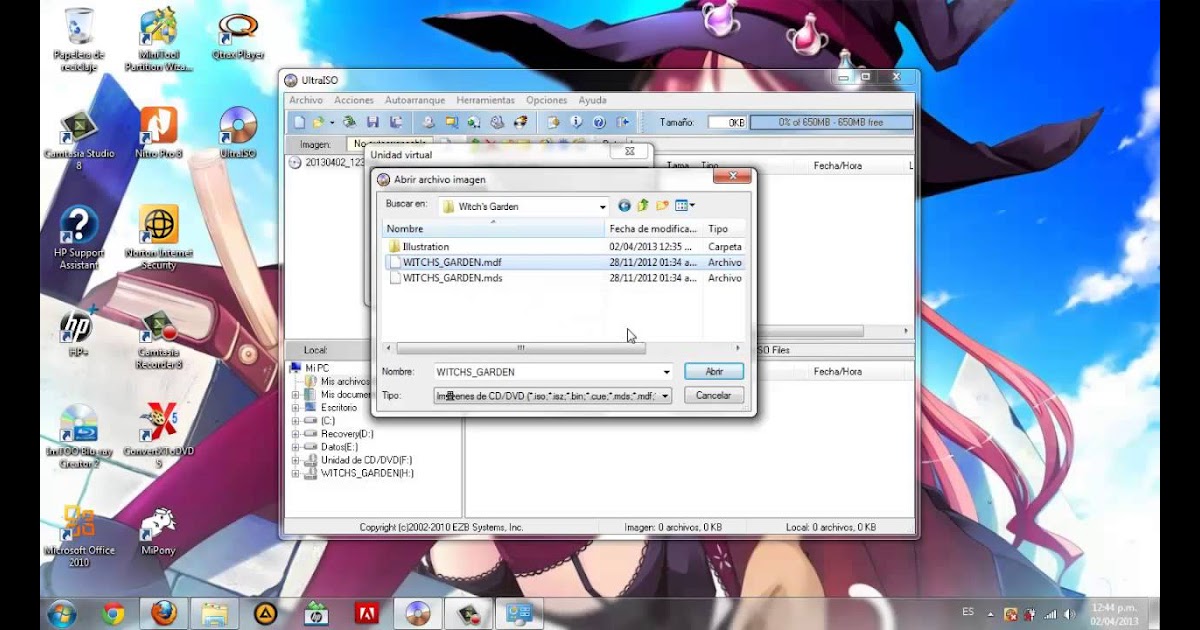
Task: Select WITCHS_GARDEN(H:) drive in tree
Action: coord(366,473)
